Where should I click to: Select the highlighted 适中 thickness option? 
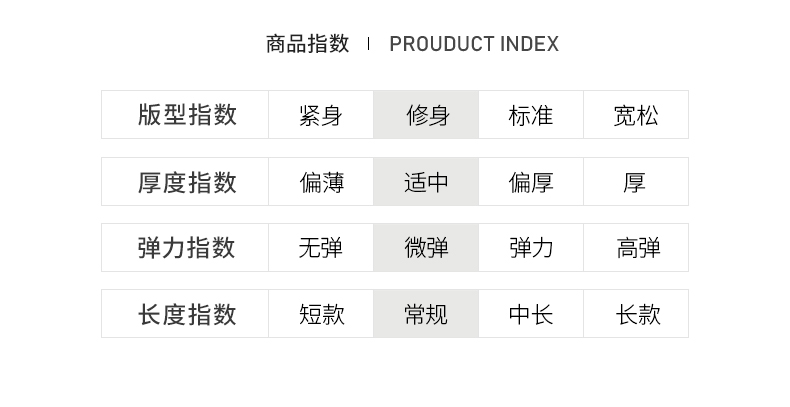pyautogui.click(x=427, y=182)
